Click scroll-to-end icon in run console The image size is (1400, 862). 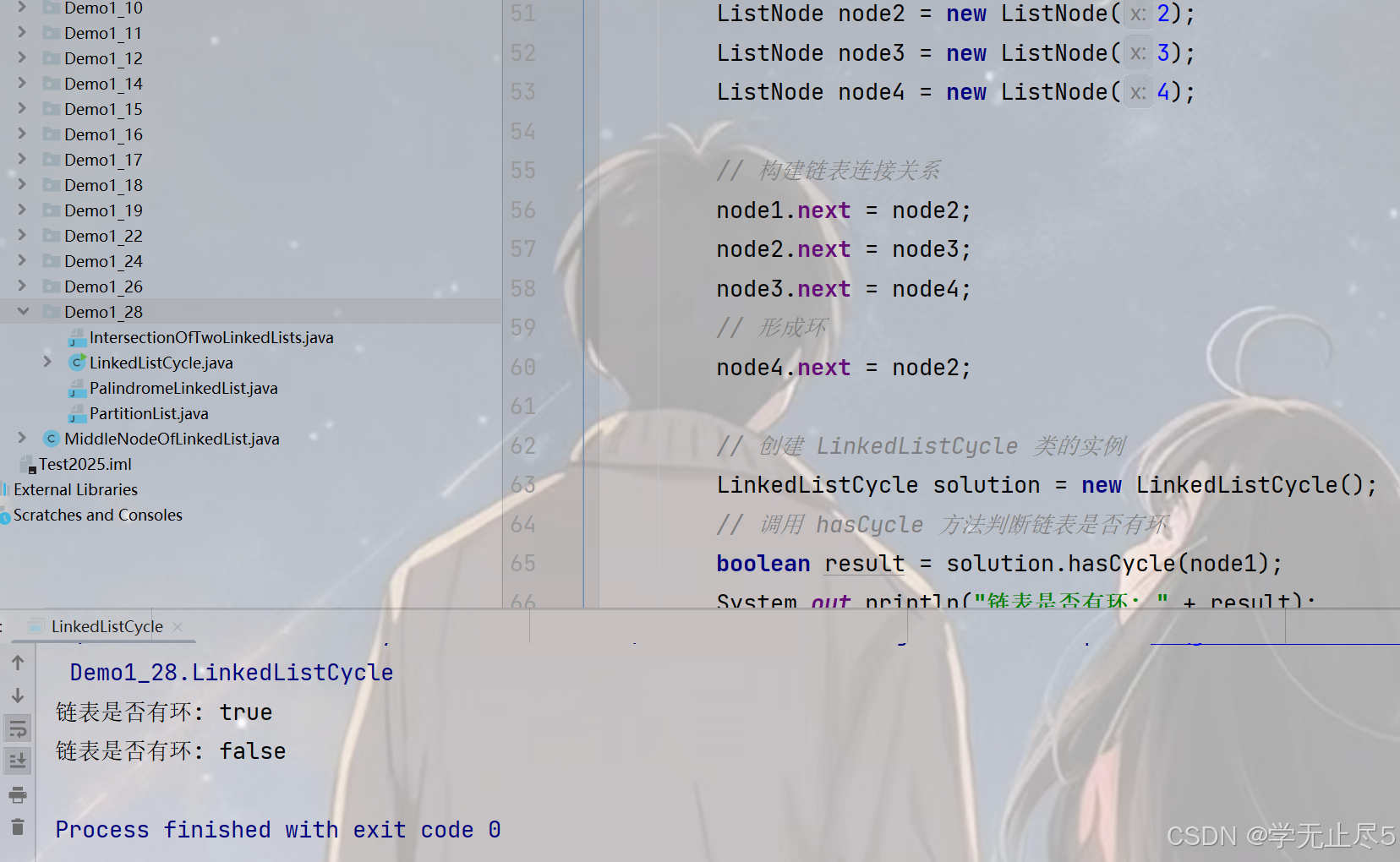point(18,761)
